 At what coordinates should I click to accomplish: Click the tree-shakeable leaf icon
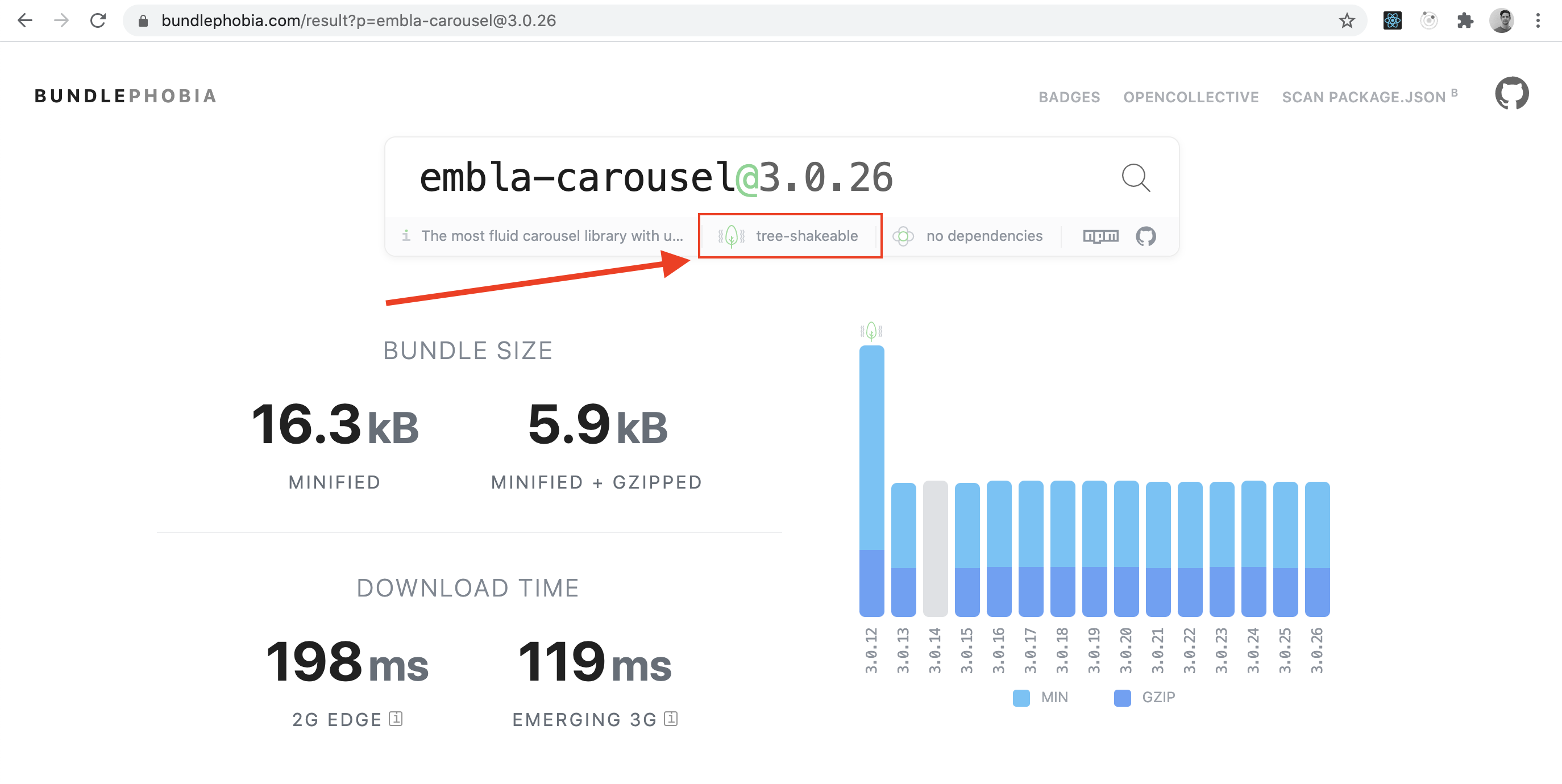pyautogui.click(x=732, y=236)
